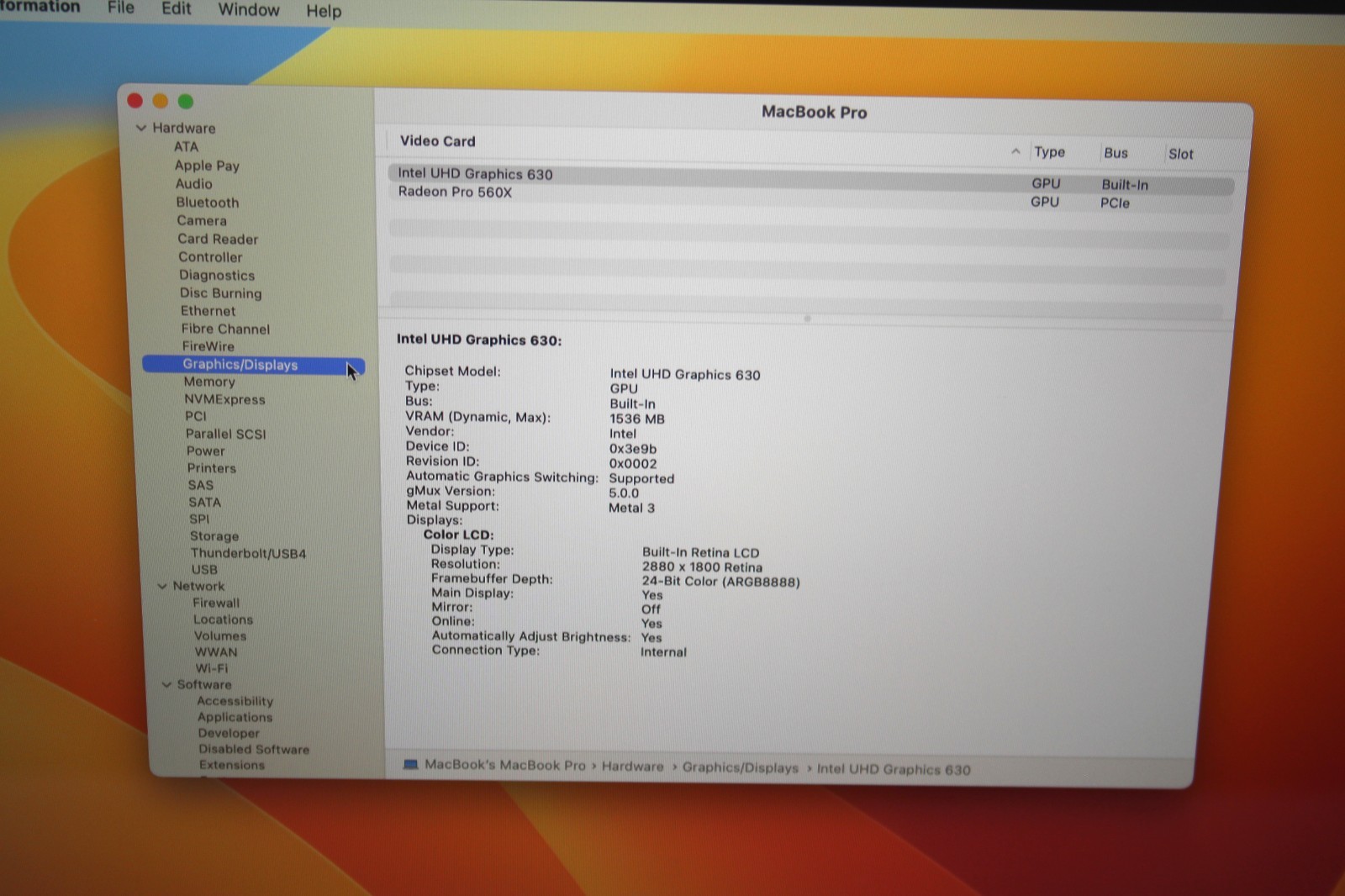Select Accessibility under Software

(x=235, y=701)
